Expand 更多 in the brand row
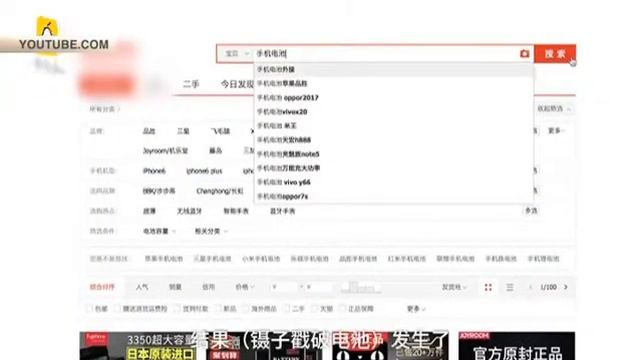The height and width of the screenshot is (360, 640). (x=556, y=131)
